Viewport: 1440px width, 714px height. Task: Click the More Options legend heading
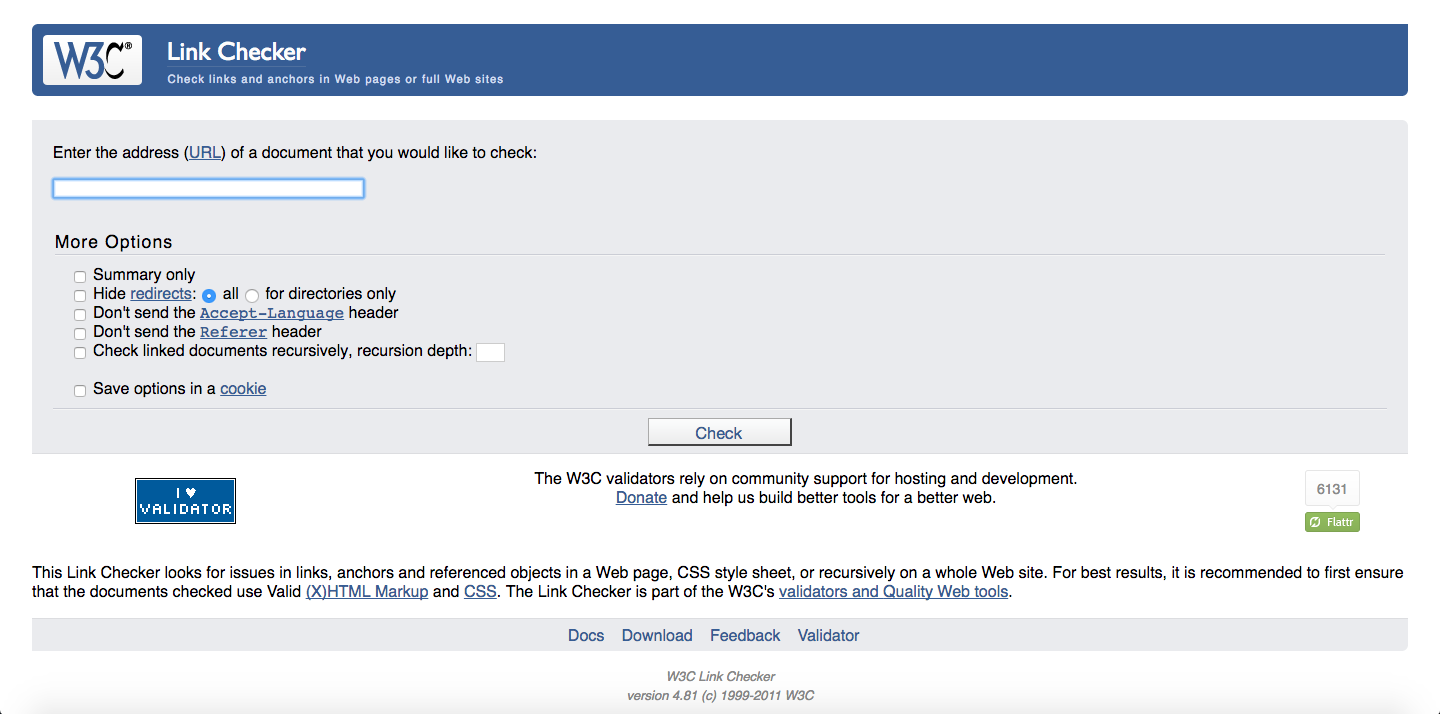114,242
